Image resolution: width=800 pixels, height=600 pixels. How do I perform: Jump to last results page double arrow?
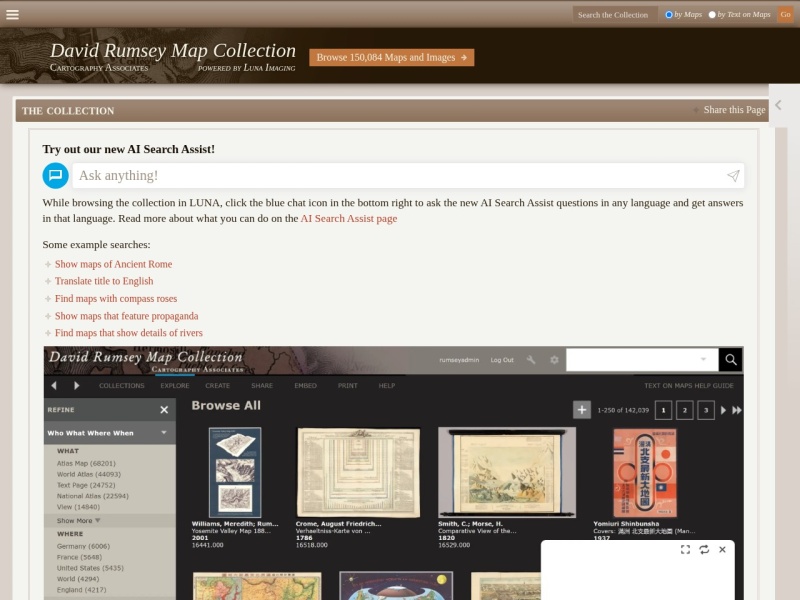737,410
